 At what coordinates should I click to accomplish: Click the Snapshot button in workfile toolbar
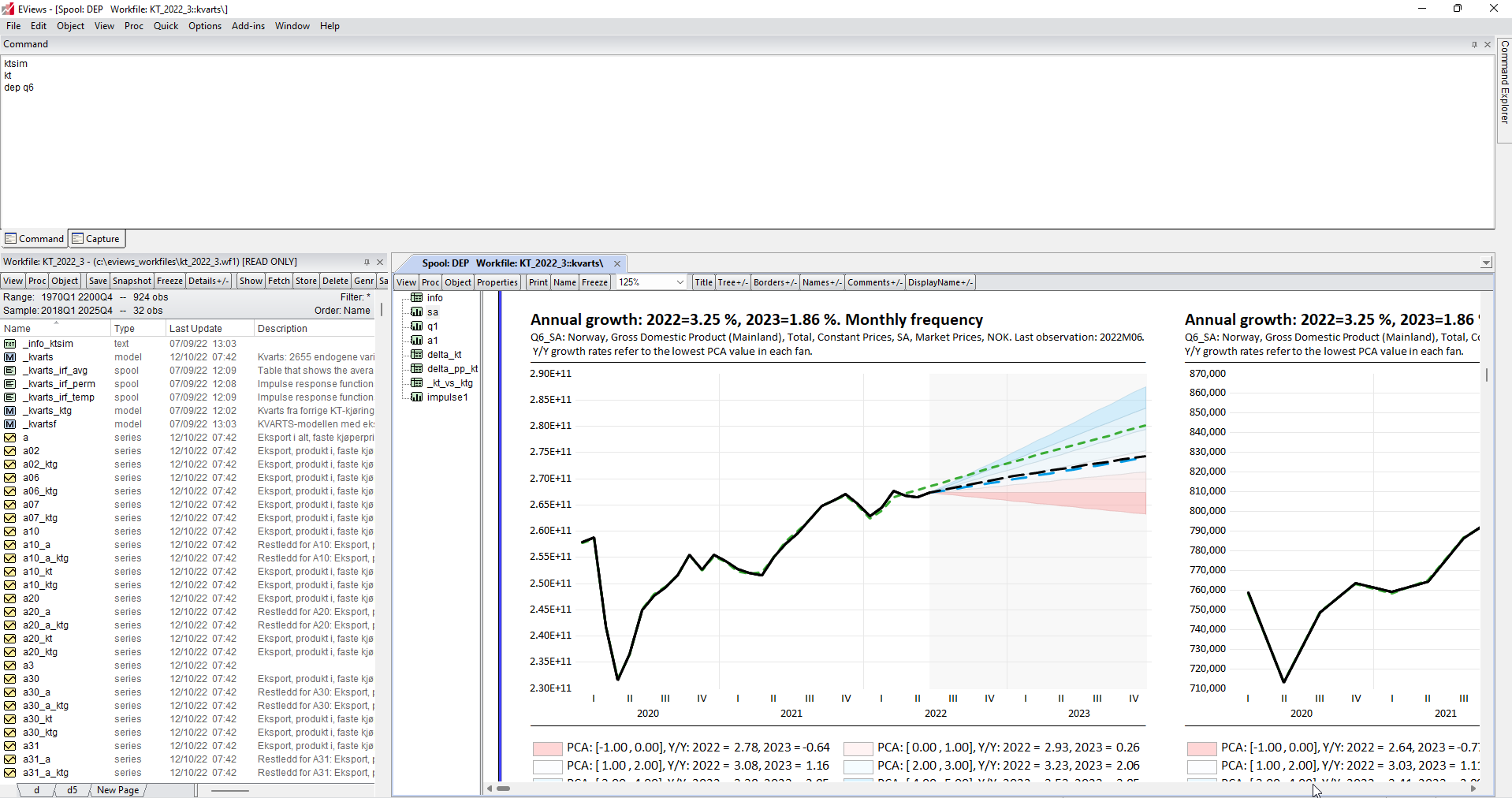click(132, 281)
